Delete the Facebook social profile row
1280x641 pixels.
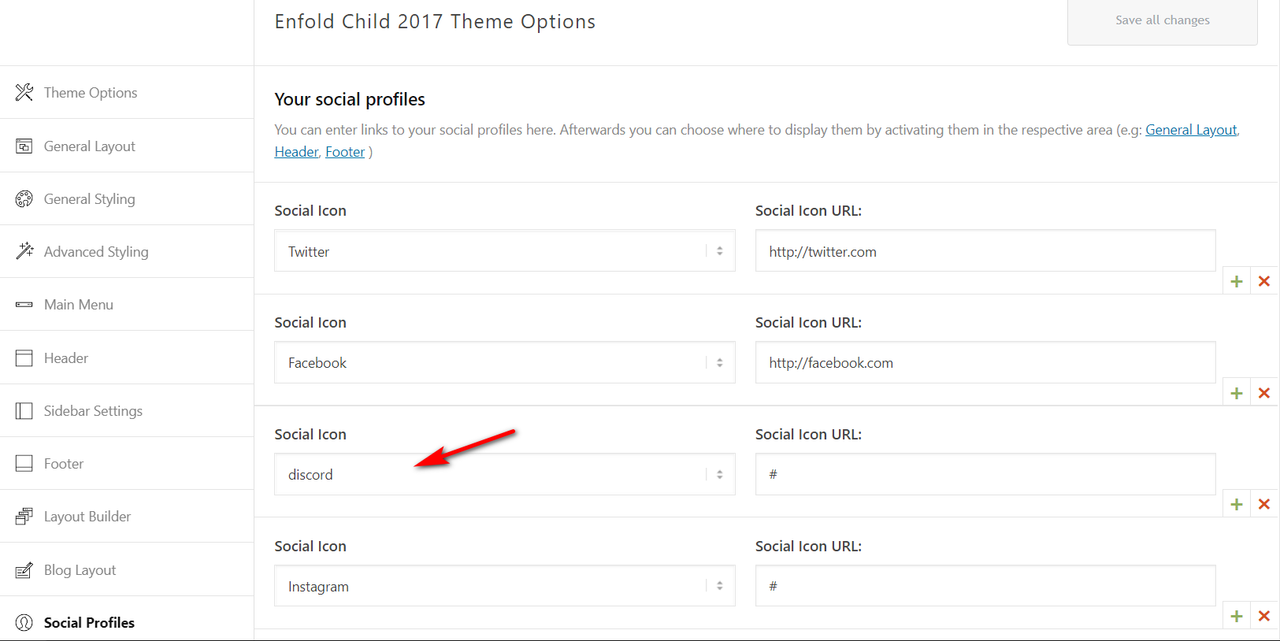1264,393
